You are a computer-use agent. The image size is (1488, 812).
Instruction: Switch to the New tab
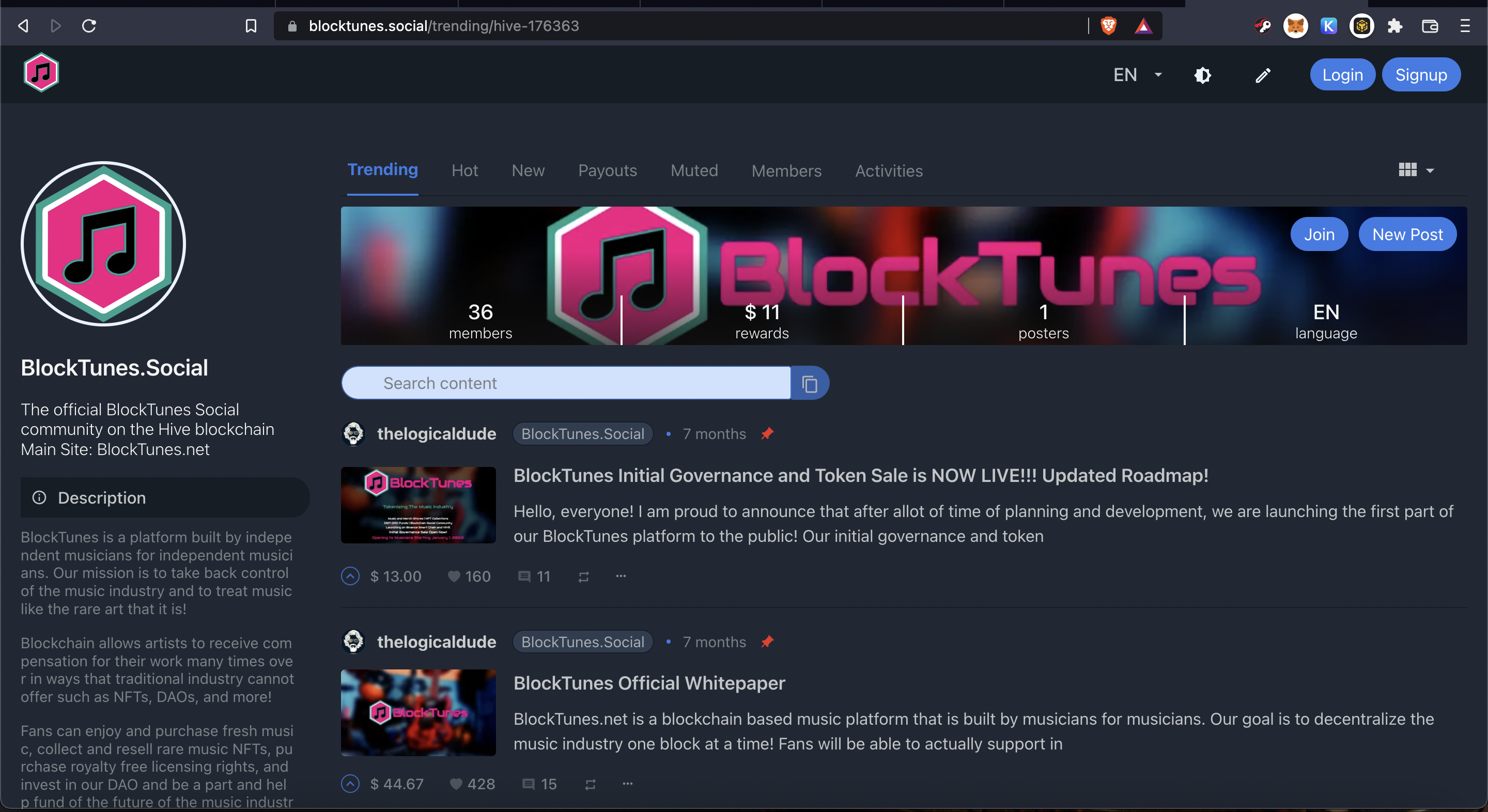click(528, 171)
